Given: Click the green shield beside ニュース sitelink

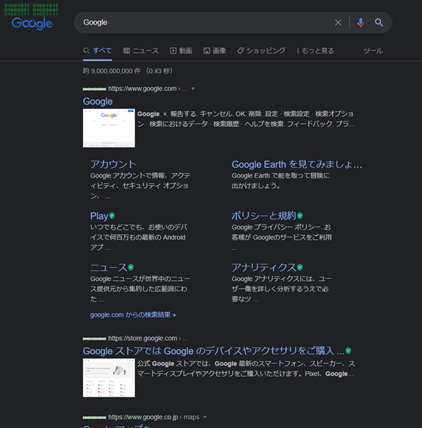Looking at the screenshot, I should 131,267.
